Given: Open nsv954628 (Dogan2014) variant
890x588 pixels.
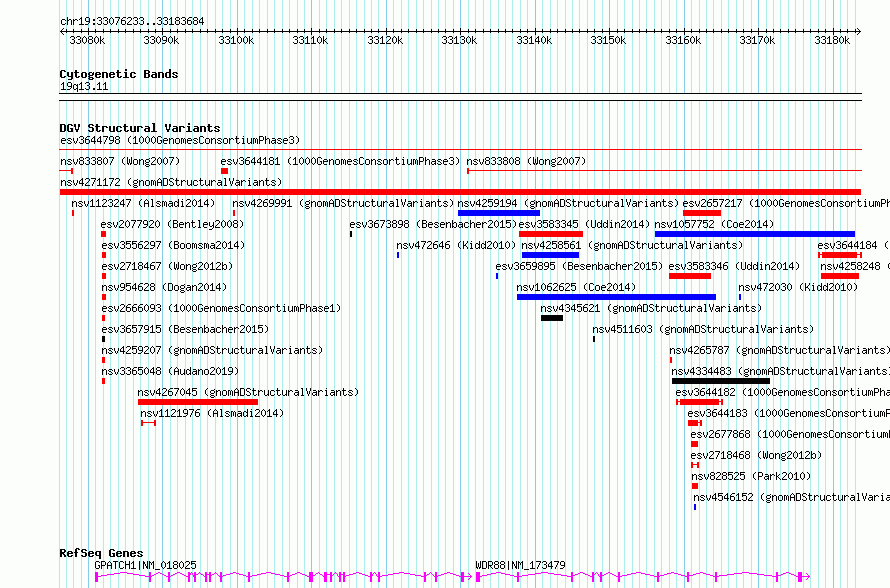Looking at the screenshot, I should 164,287.
